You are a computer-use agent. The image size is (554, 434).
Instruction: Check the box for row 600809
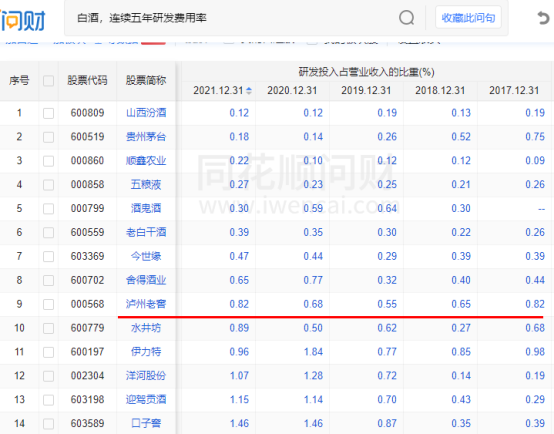(48, 113)
